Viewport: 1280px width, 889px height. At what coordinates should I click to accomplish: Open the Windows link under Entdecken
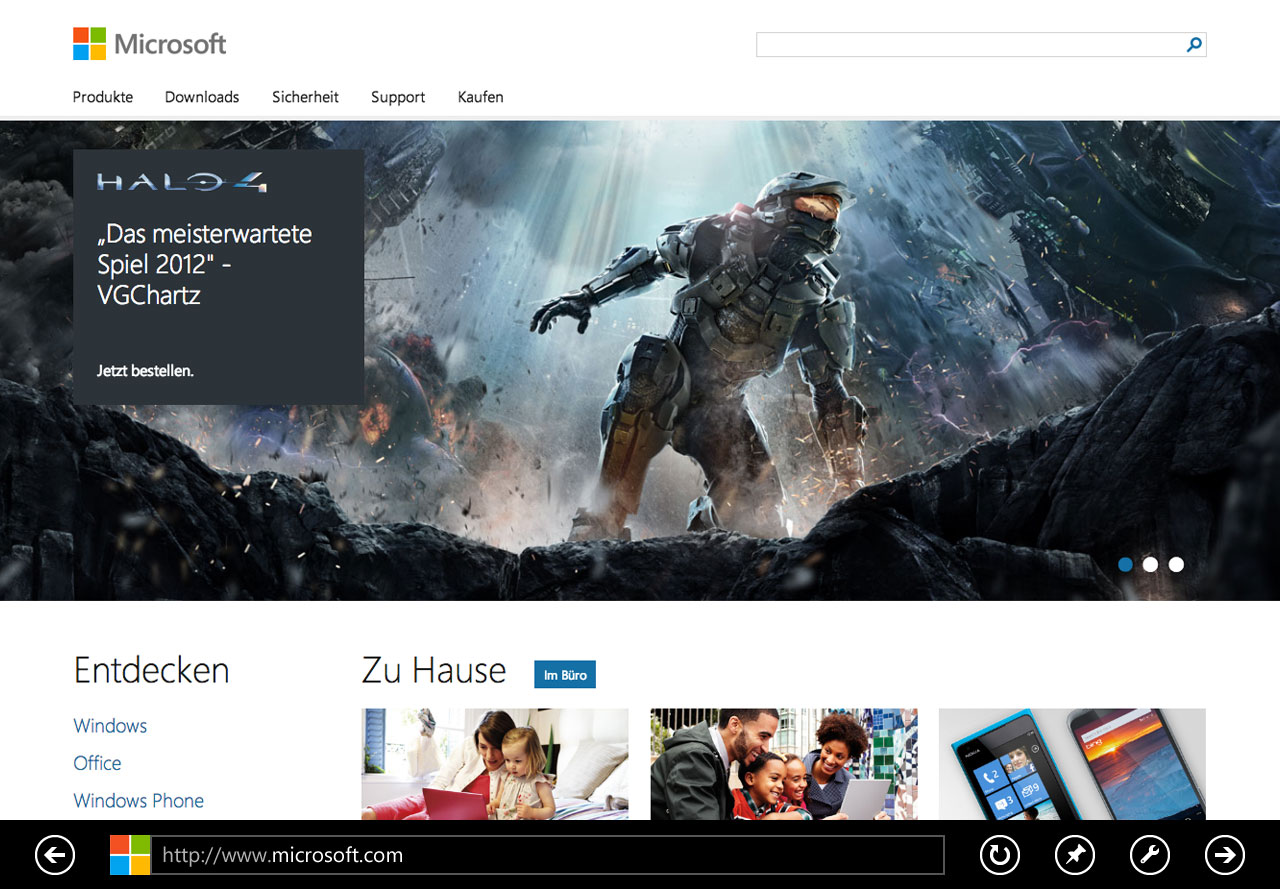(110, 726)
